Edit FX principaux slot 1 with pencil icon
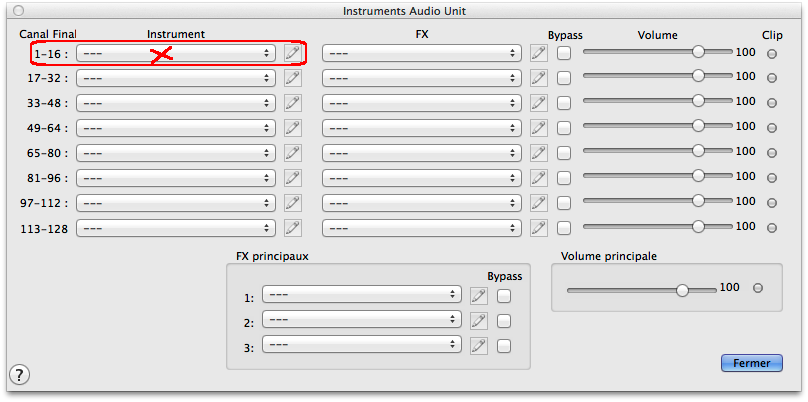The image size is (808, 402). click(479, 296)
